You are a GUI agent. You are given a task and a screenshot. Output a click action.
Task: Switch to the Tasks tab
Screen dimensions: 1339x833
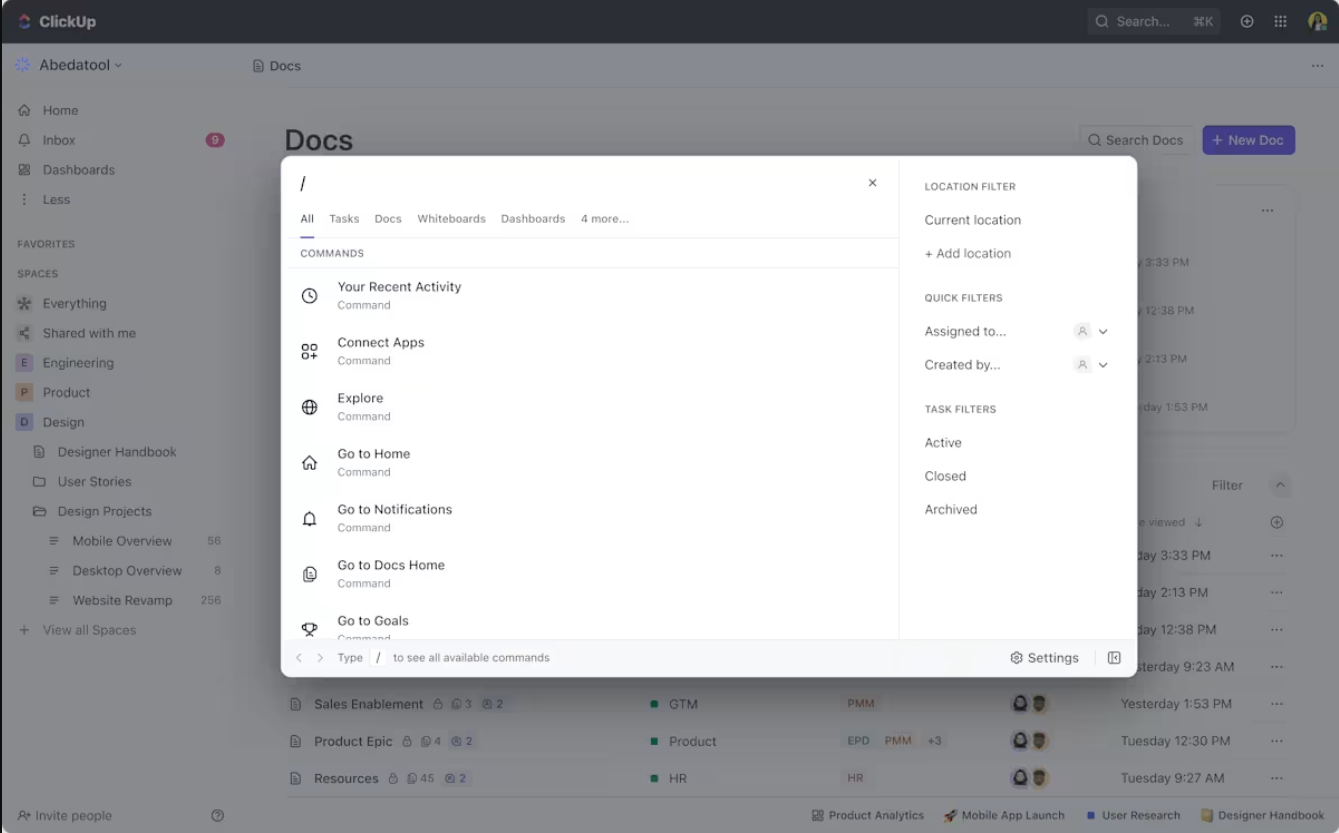pyautogui.click(x=344, y=219)
